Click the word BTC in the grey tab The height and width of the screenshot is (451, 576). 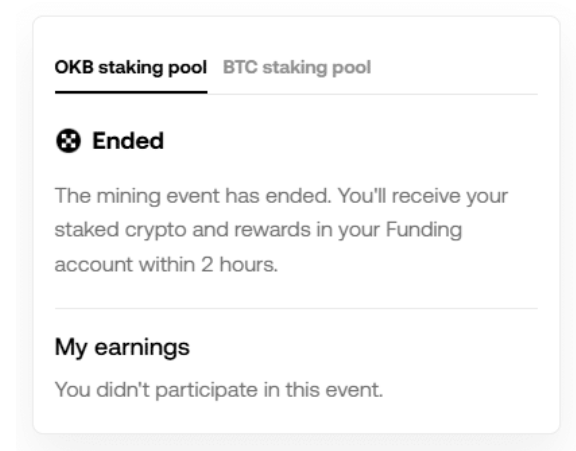[x=240, y=68]
